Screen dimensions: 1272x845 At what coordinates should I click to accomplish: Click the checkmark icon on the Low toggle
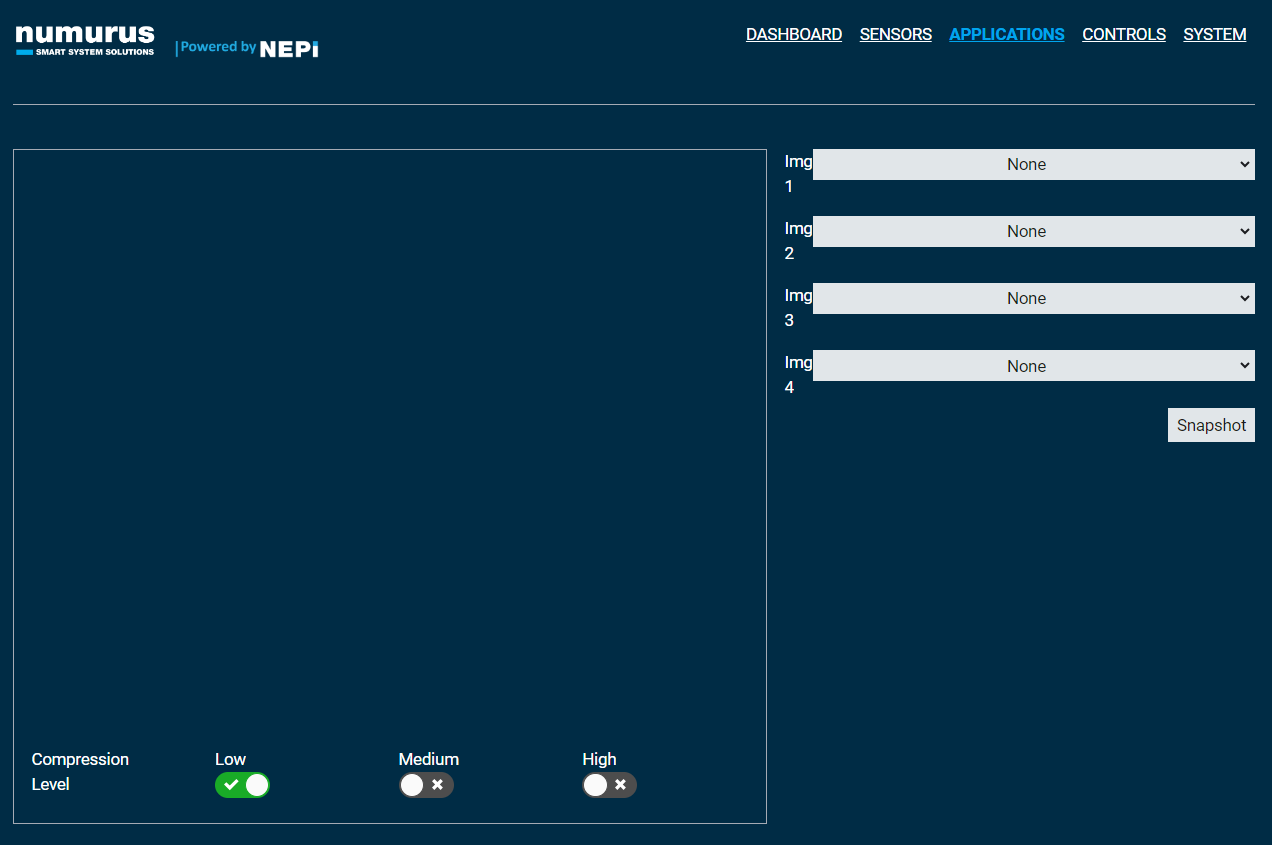point(229,785)
